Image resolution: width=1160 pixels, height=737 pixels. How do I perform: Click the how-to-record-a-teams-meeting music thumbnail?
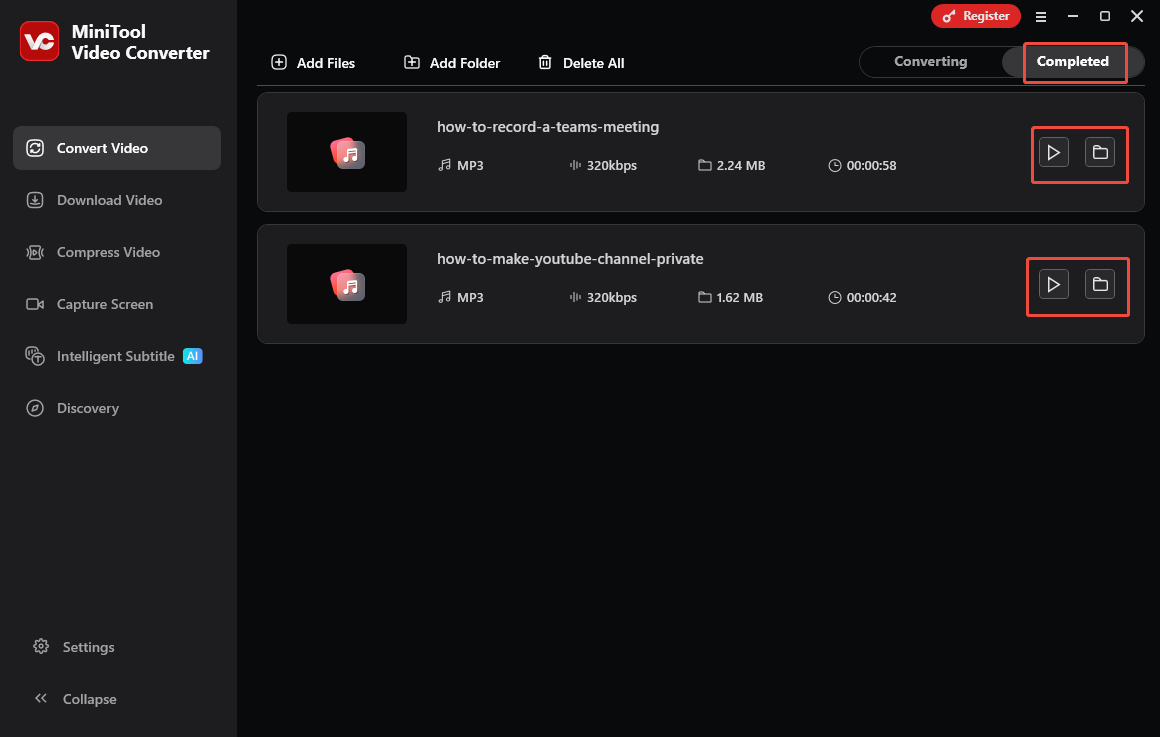[x=347, y=152]
